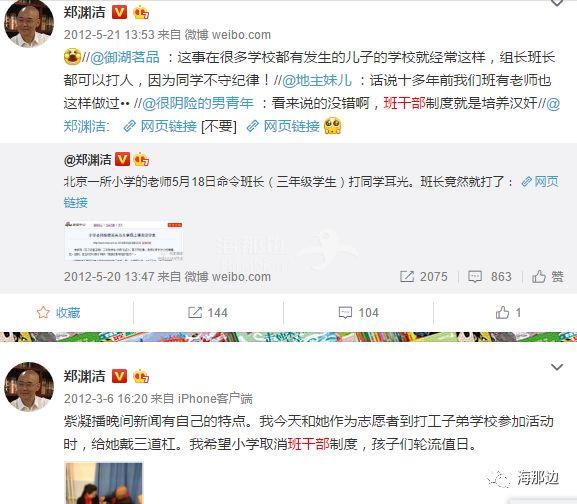Click the 网页链接 link after [不要]
This screenshot has height=504, width=577.
click(x=283, y=126)
